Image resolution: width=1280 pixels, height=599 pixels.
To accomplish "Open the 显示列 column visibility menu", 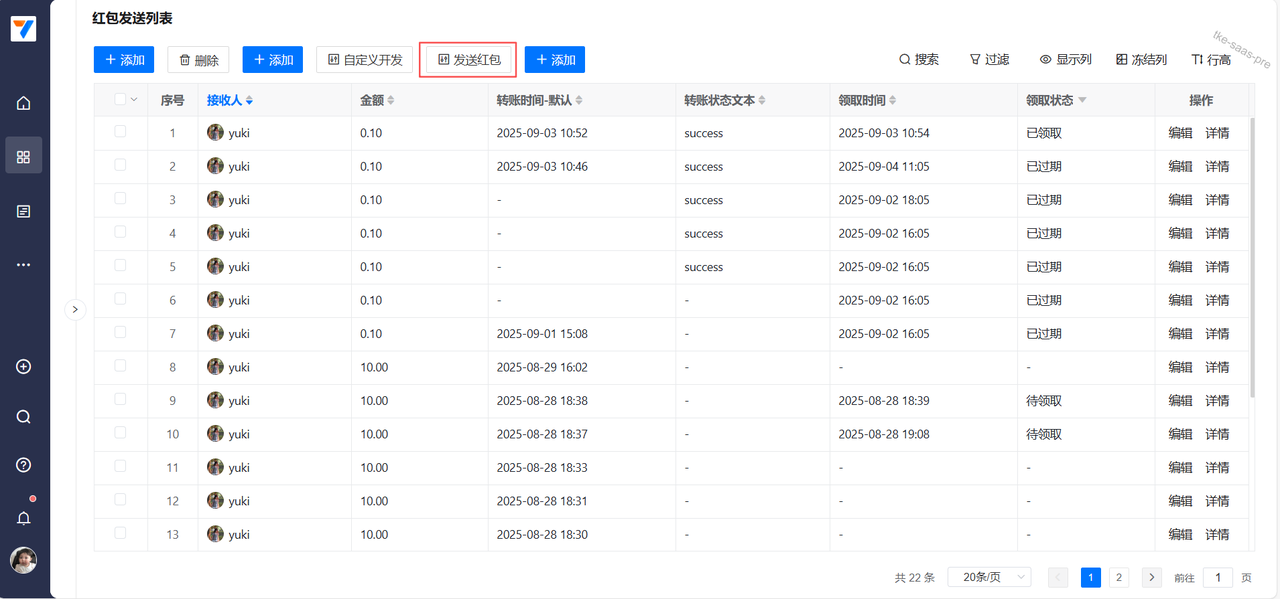I will 1065,60.
